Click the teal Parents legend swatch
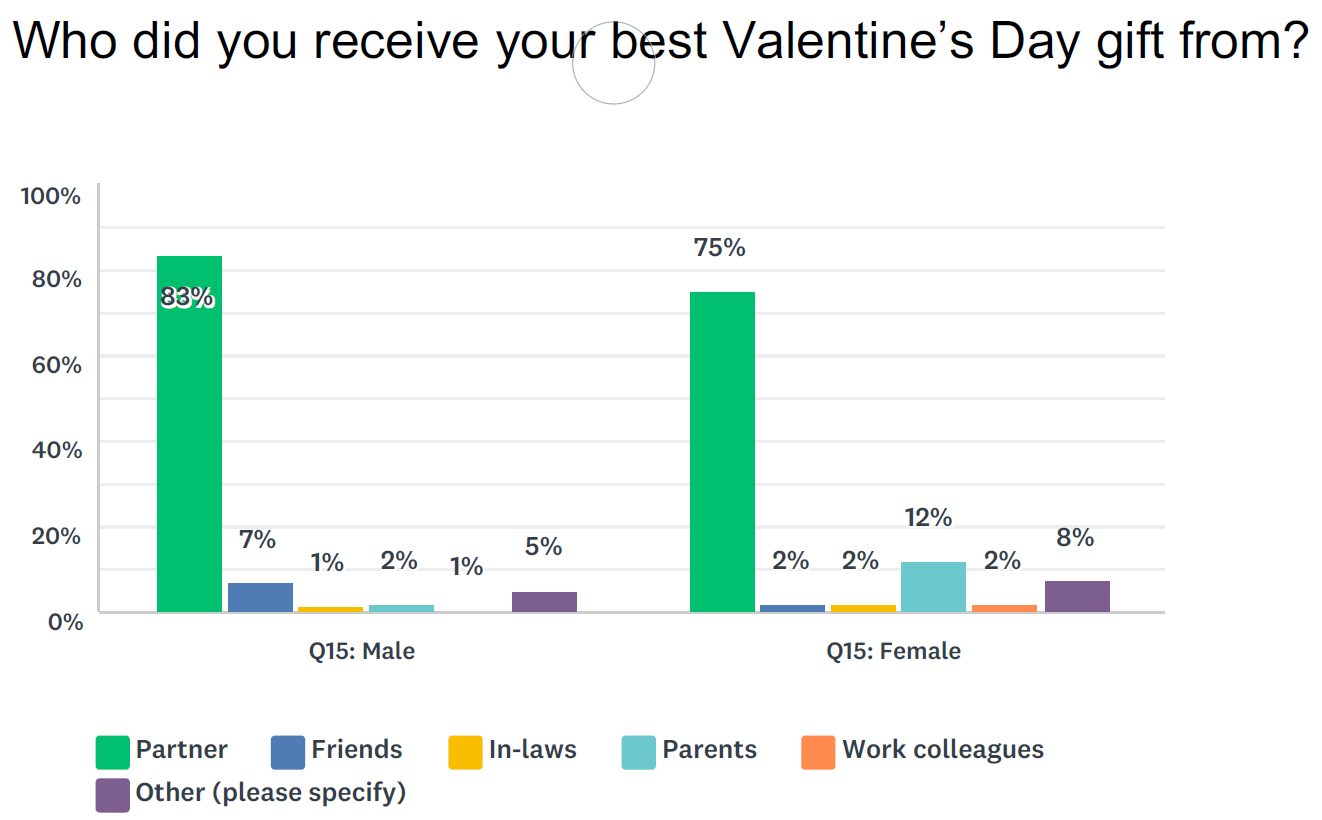This screenshot has width=1322, height=820. coord(638,752)
